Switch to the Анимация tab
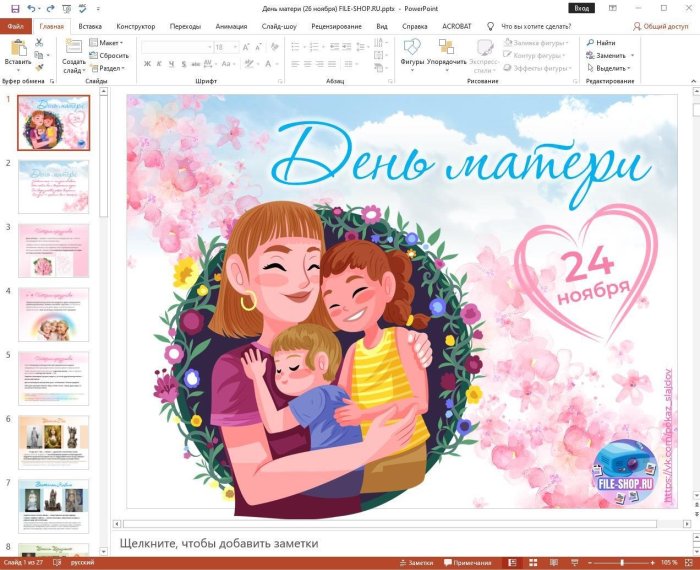 [231, 26]
